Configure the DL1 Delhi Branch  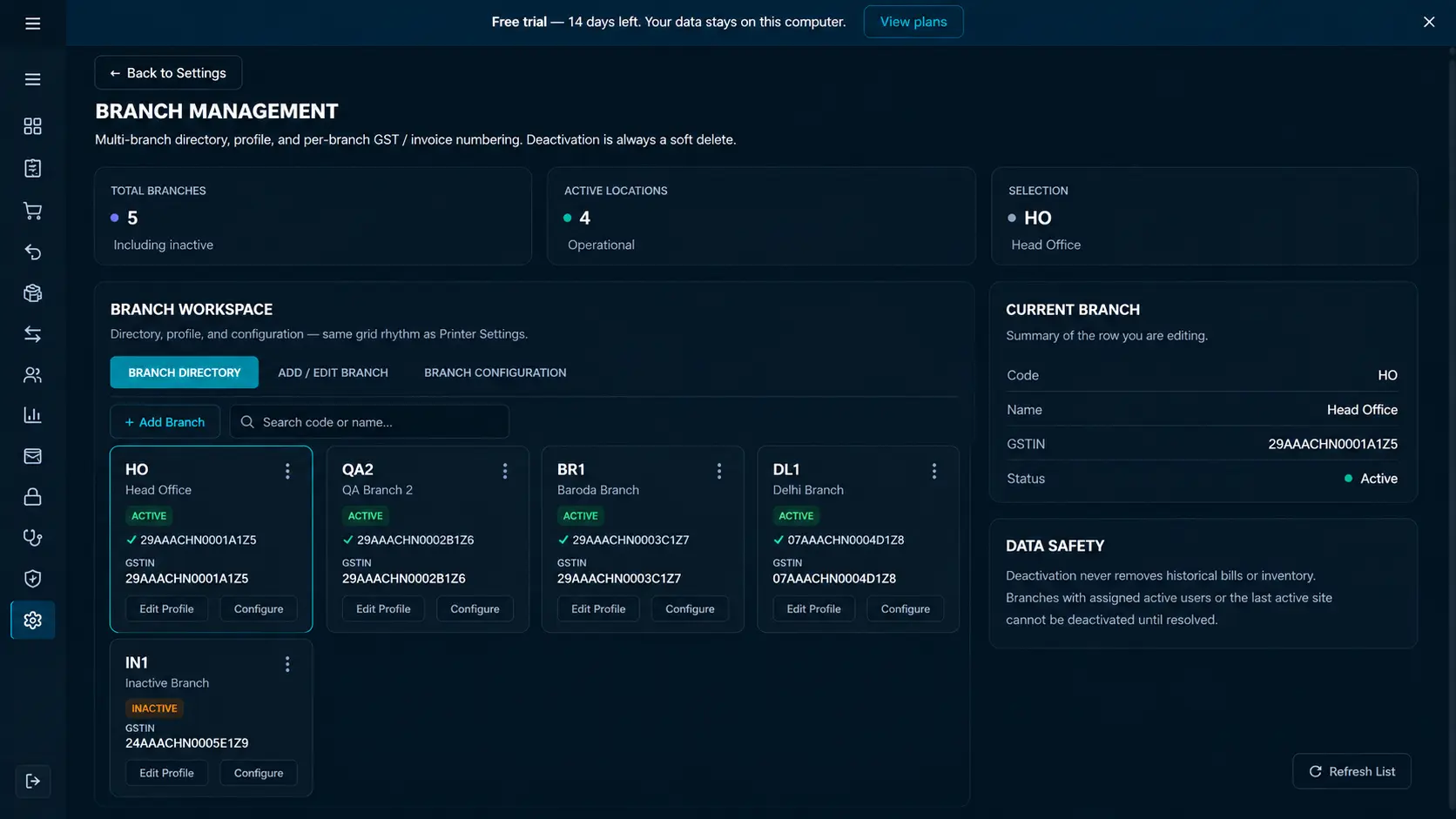point(906,609)
